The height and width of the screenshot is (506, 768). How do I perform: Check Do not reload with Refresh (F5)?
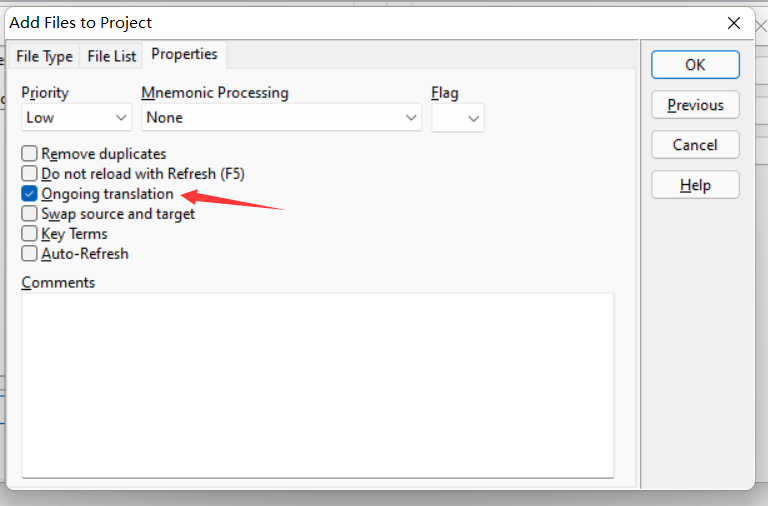30,174
